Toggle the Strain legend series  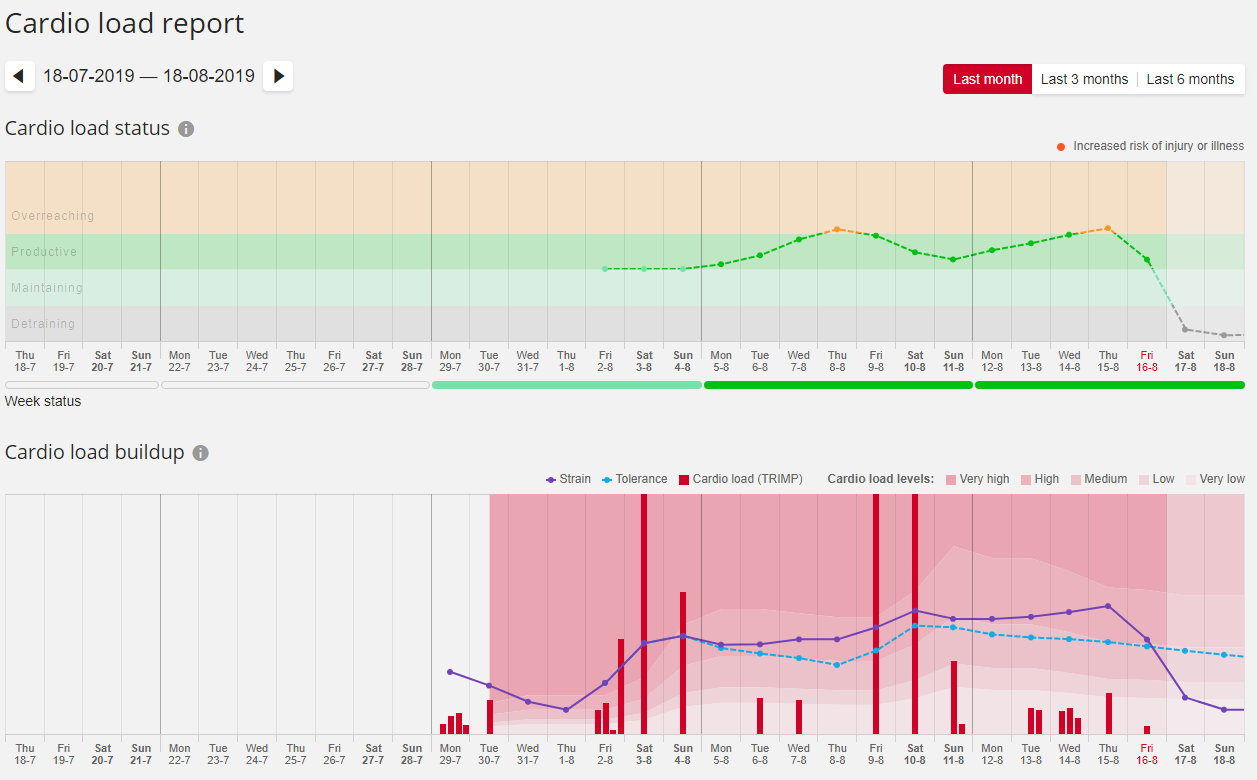tap(568, 479)
